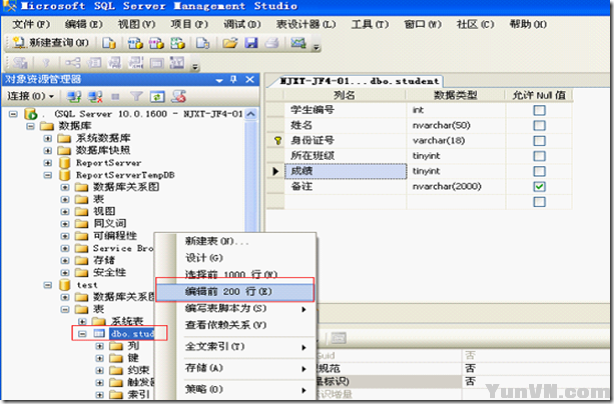The image size is (614, 404).
Task: Open the folder-shaped Open File icon
Action: pyautogui.click(x=230, y=43)
